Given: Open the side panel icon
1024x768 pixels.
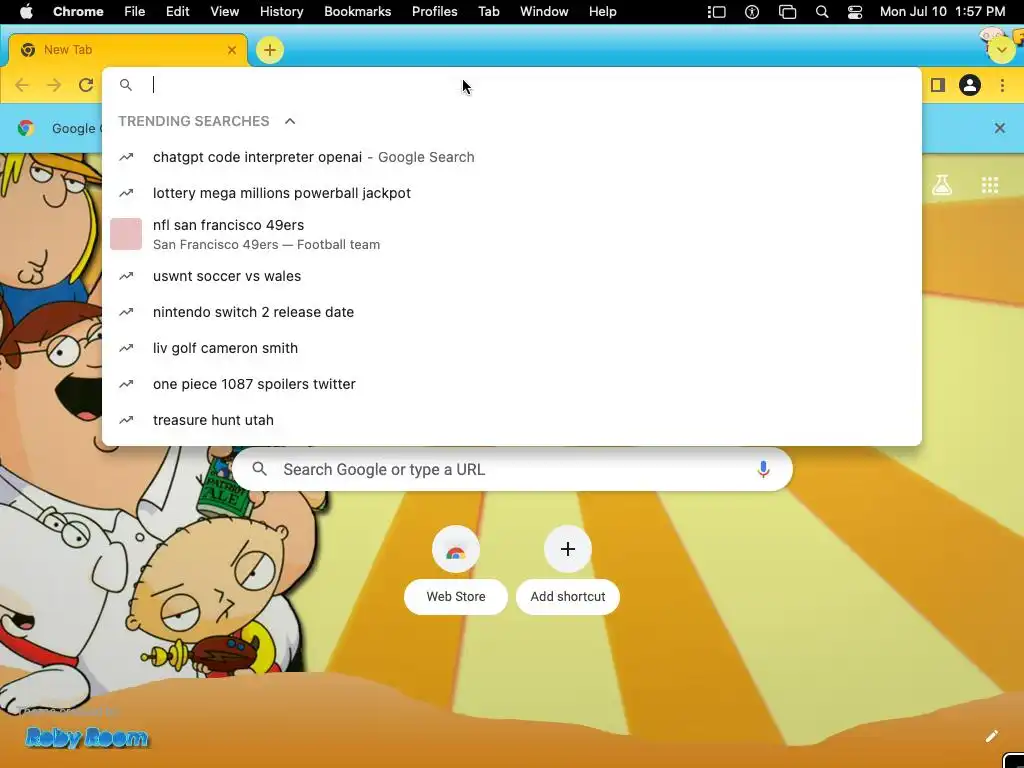Looking at the screenshot, I should [938, 85].
